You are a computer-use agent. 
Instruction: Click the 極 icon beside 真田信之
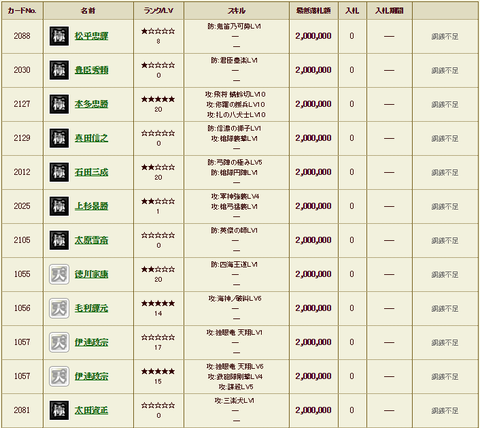(x=59, y=138)
